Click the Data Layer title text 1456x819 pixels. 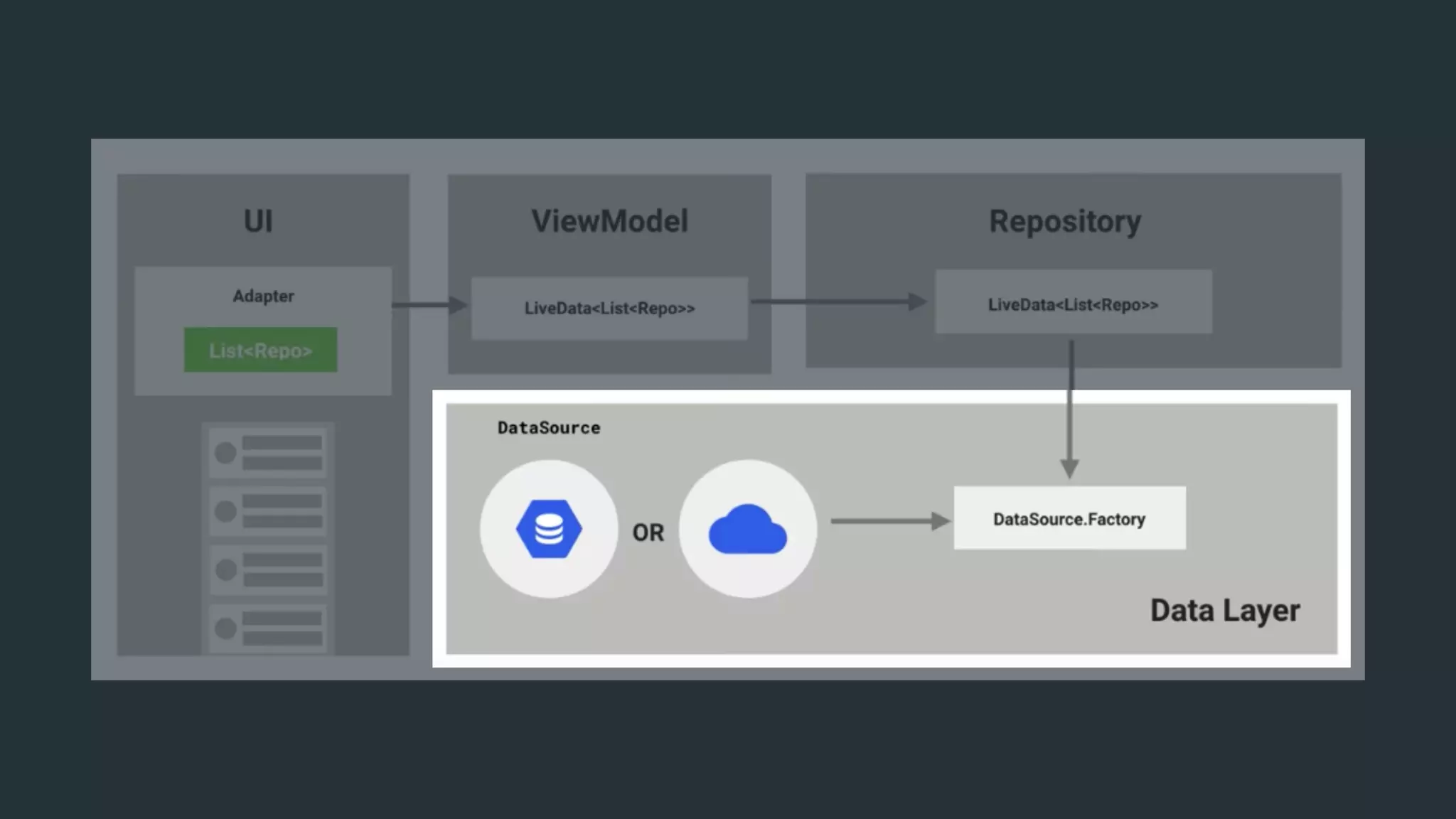coord(1225,611)
